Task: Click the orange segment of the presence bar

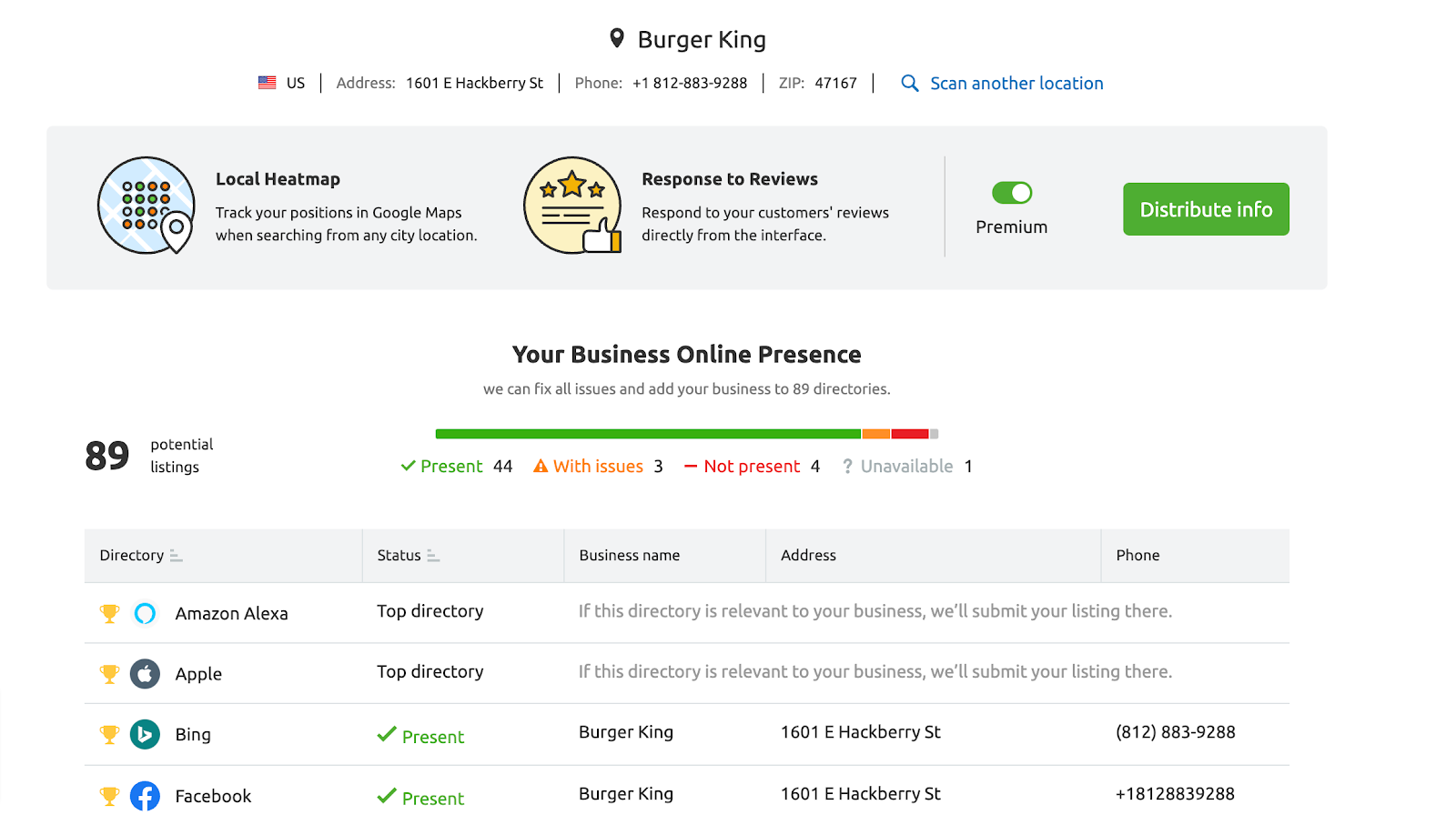Action: (x=875, y=434)
